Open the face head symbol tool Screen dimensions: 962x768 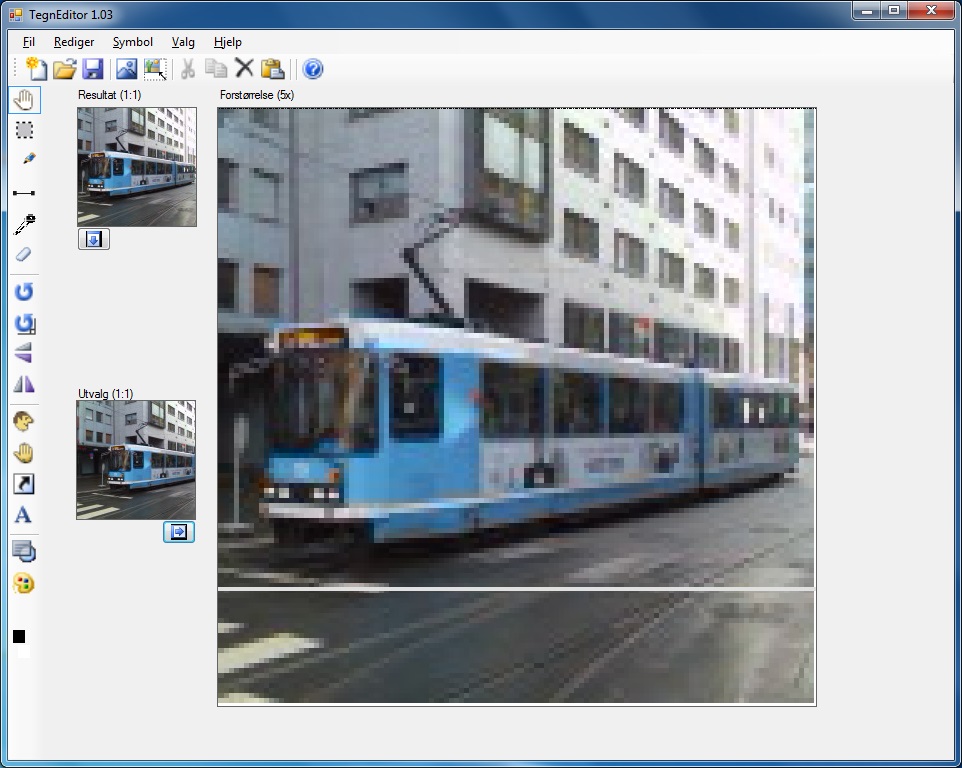coord(23,421)
